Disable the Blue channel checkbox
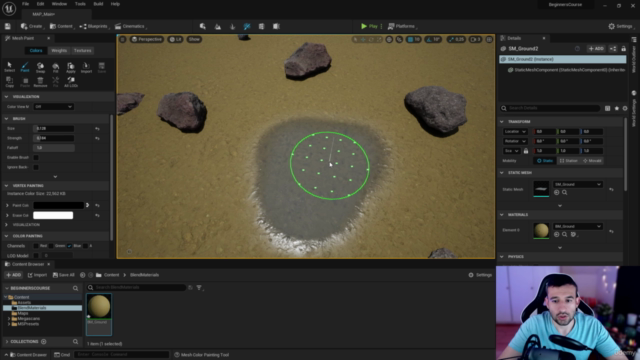640x360 pixels. tap(69, 246)
